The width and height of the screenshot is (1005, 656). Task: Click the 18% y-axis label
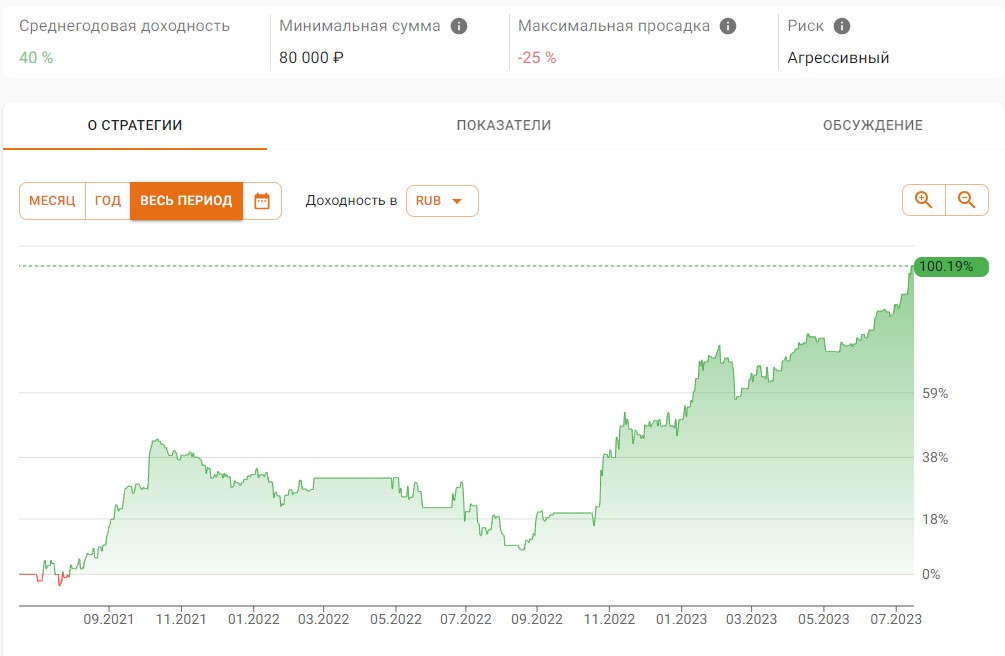pyautogui.click(x=935, y=520)
